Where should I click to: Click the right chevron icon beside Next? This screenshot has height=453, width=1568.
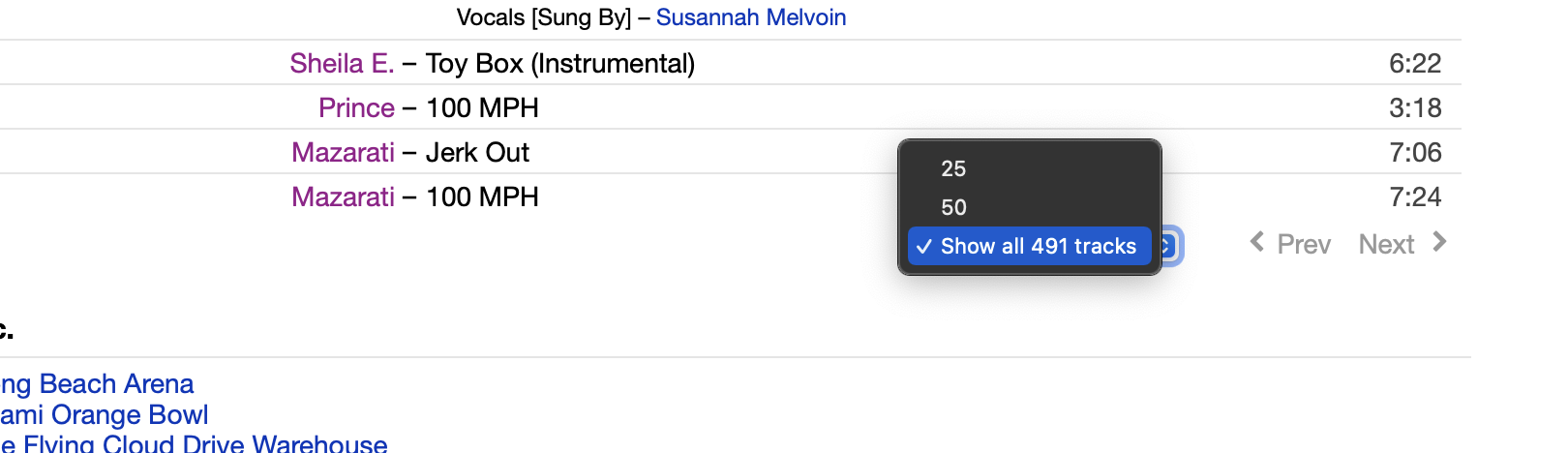point(1439,242)
